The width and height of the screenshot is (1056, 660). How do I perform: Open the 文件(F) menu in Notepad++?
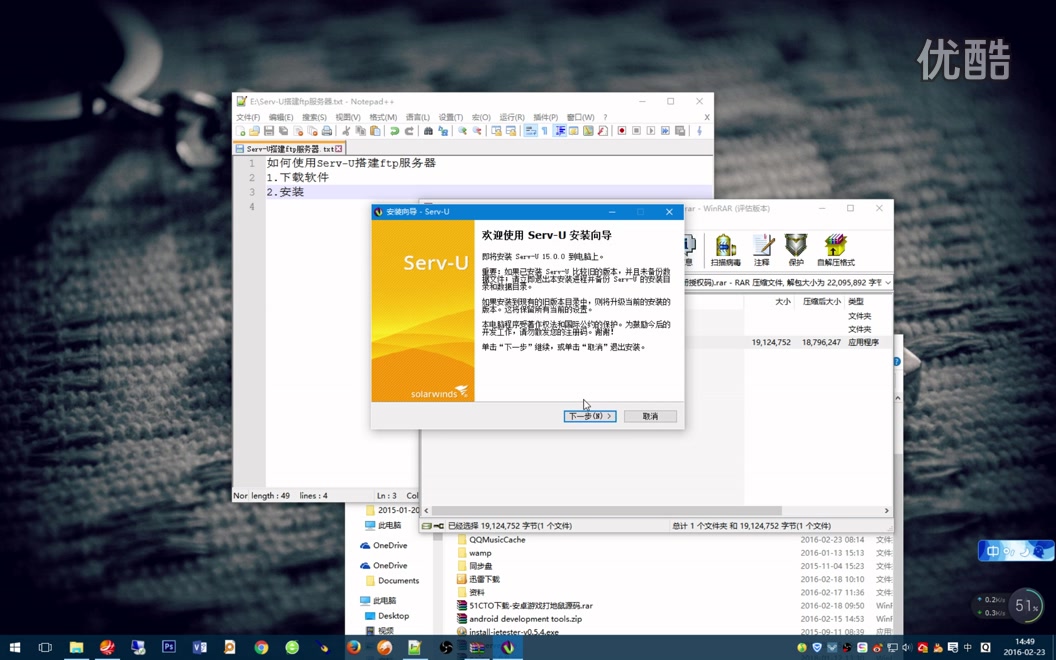[248, 117]
